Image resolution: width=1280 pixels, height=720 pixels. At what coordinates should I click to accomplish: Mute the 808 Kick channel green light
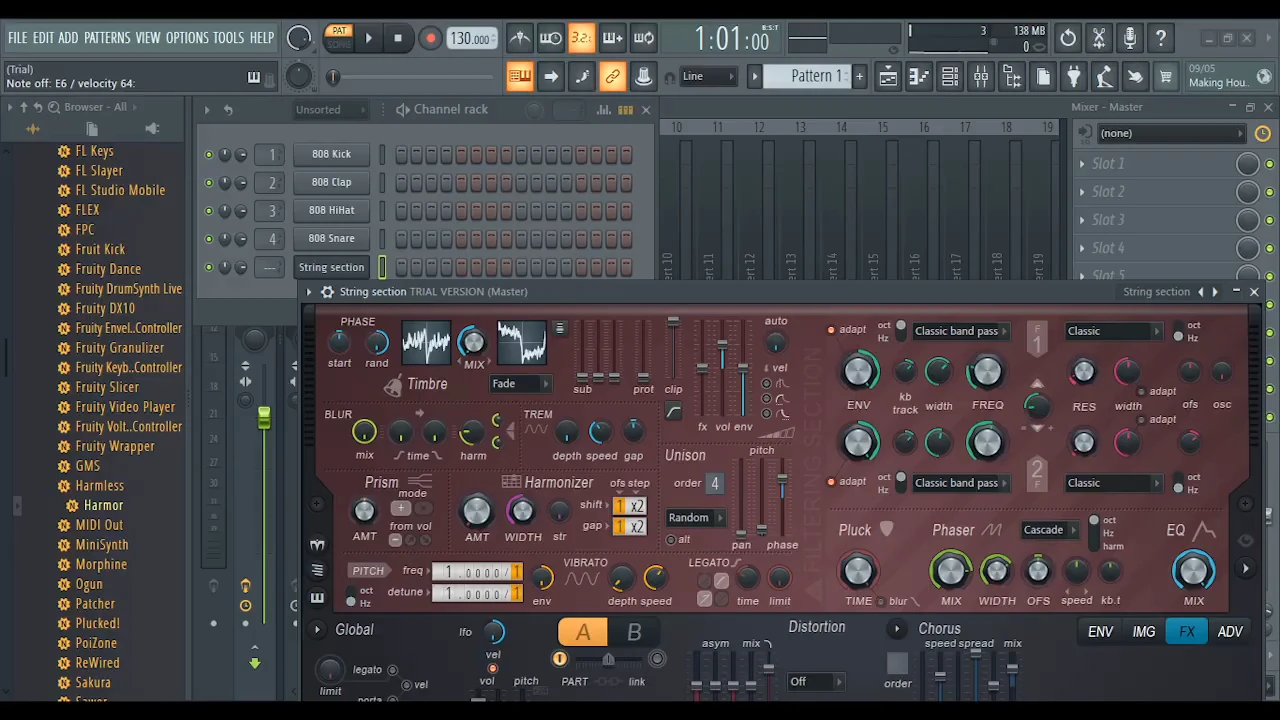click(209, 155)
